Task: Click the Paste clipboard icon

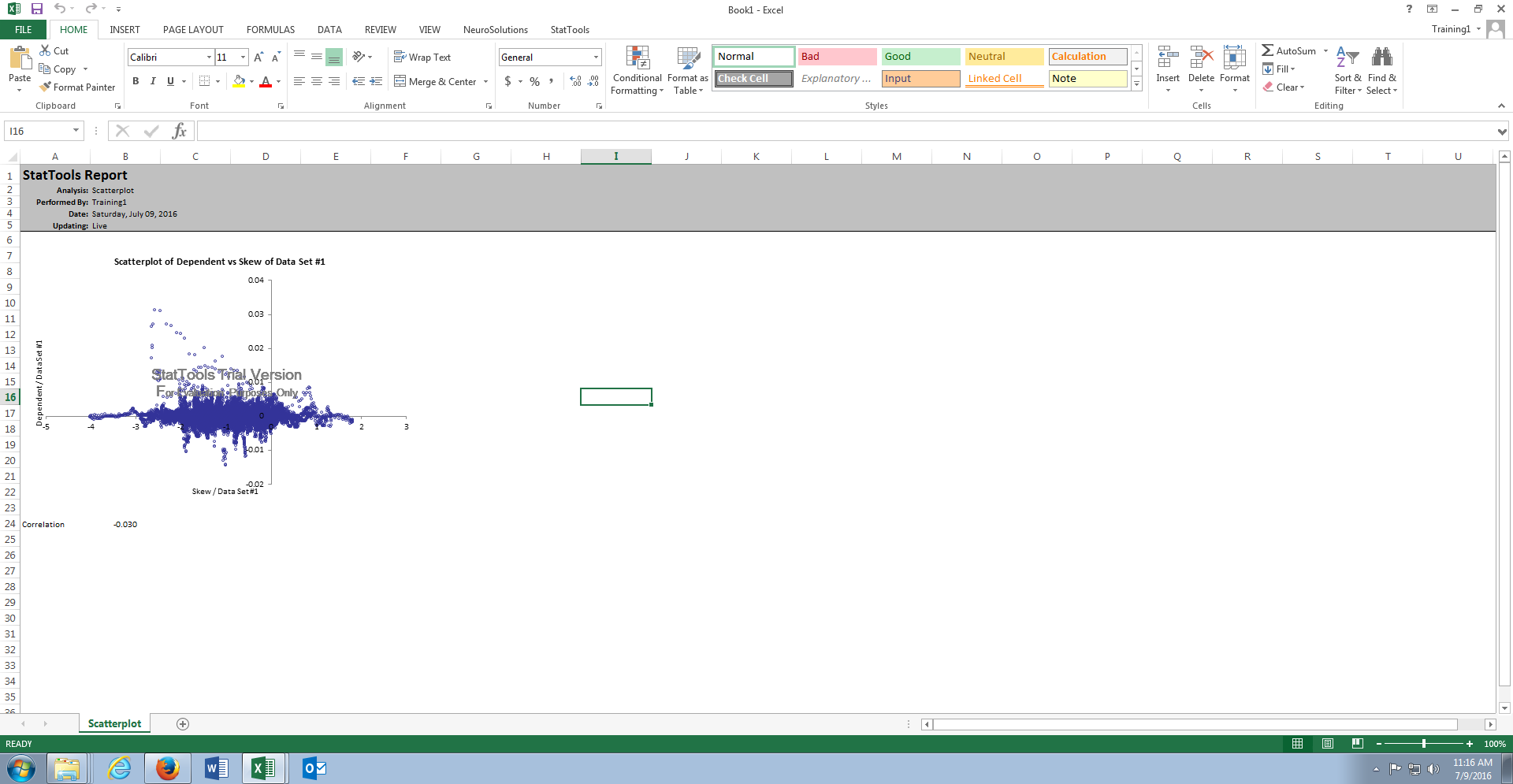Action: click(20, 58)
